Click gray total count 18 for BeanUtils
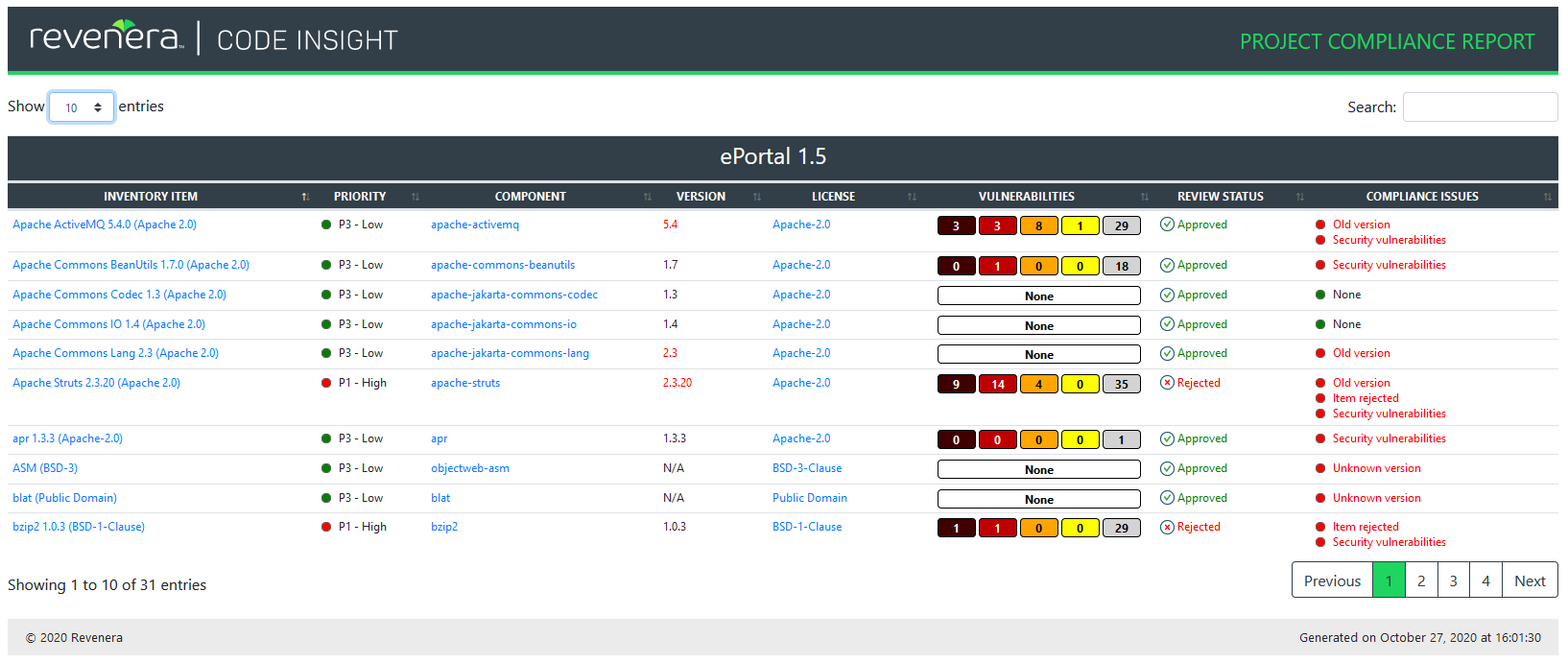The height and width of the screenshot is (663, 1568). coord(1122,267)
